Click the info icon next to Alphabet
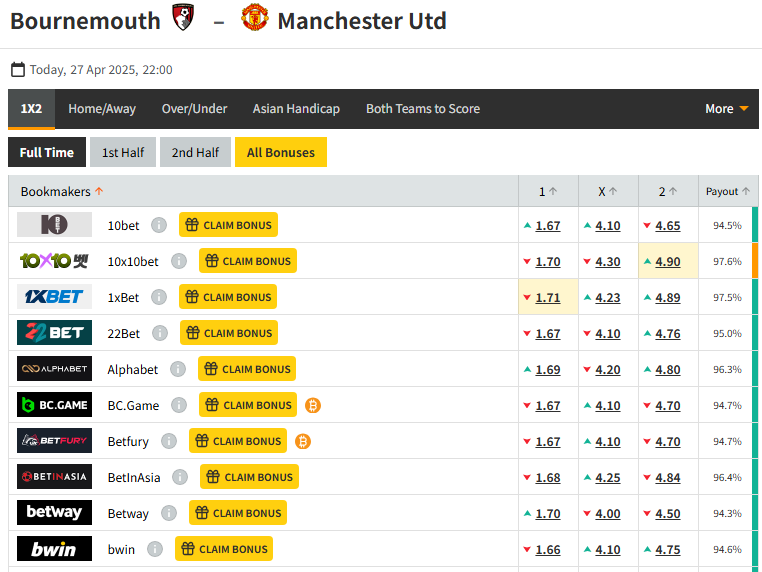The image size is (762, 572). (177, 369)
